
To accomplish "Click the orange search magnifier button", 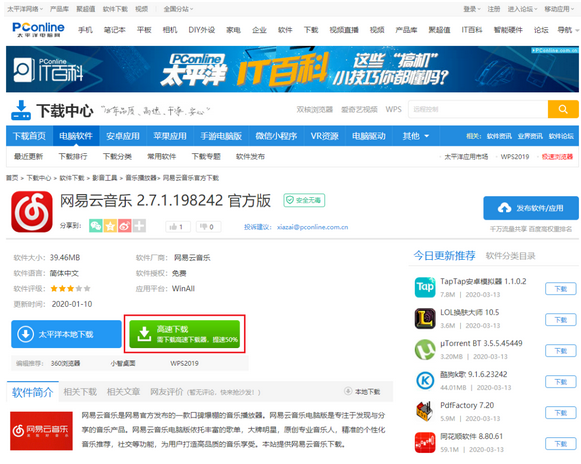I will tap(563, 109).
